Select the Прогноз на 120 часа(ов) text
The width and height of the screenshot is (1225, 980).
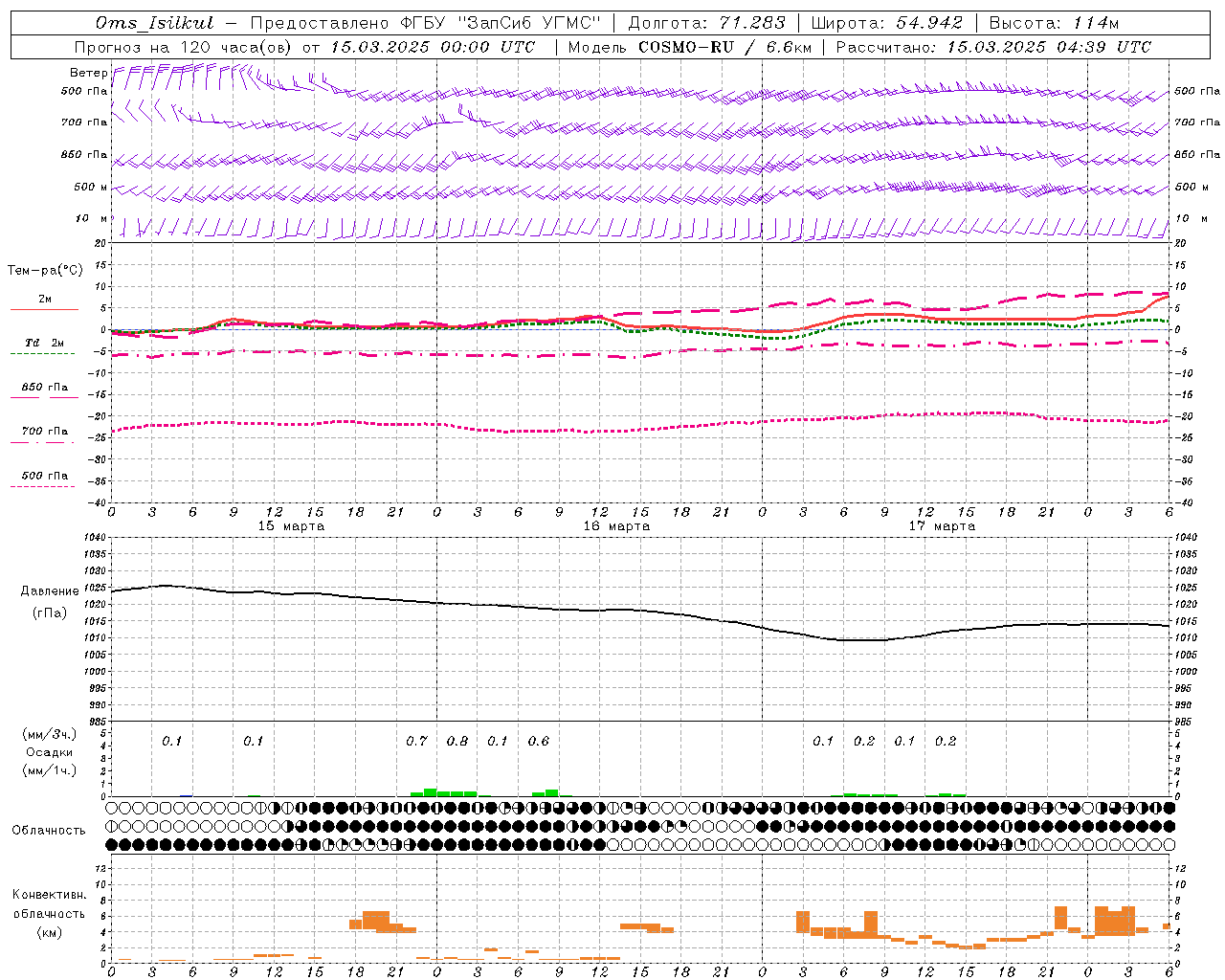[x=184, y=47]
